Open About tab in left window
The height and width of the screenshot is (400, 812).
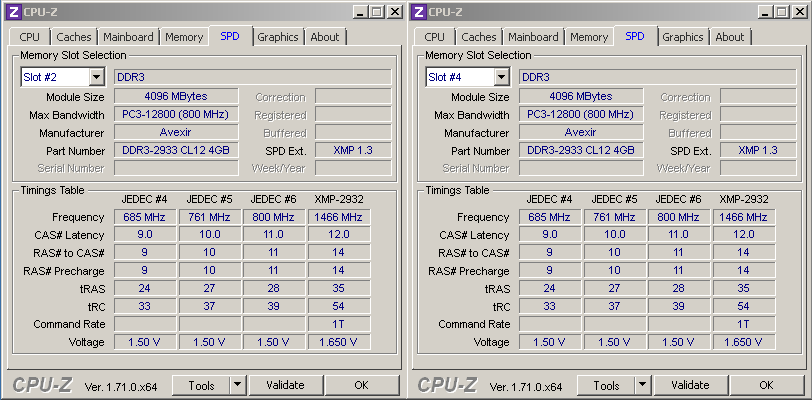pyautogui.click(x=325, y=37)
